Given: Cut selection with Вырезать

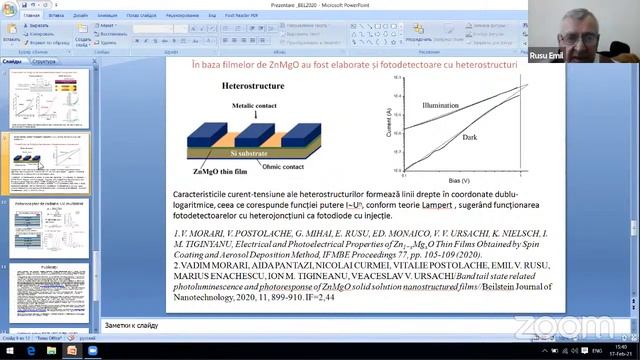Looking at the screenshot, I should 36,26.
